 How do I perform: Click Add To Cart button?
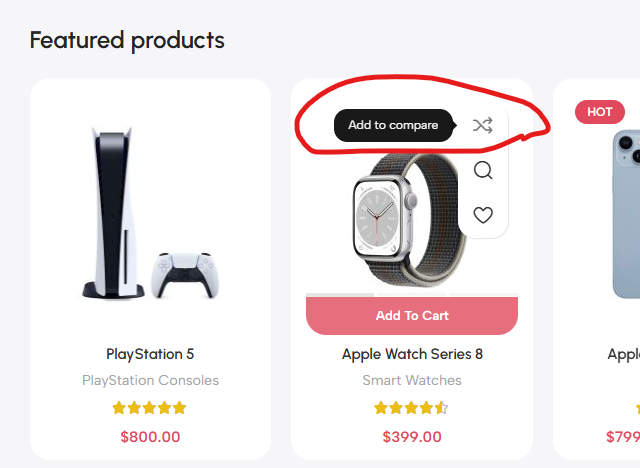pos(412,316)
